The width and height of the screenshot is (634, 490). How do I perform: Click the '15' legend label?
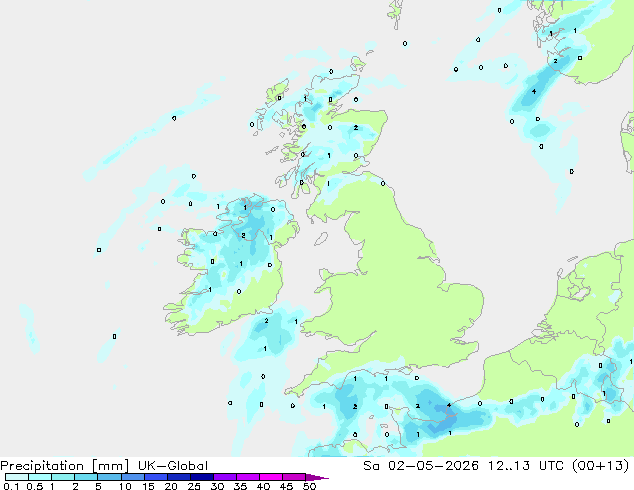pyautogui.click(x=148, y=486)
